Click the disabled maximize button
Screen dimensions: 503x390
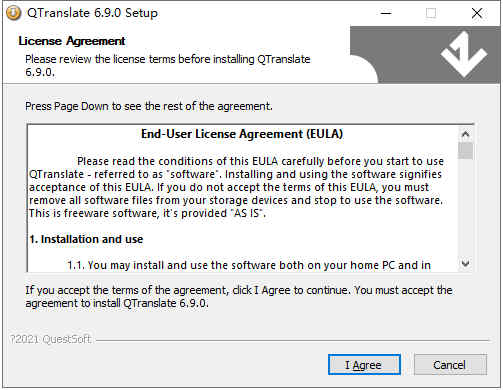tap(431, 13)
